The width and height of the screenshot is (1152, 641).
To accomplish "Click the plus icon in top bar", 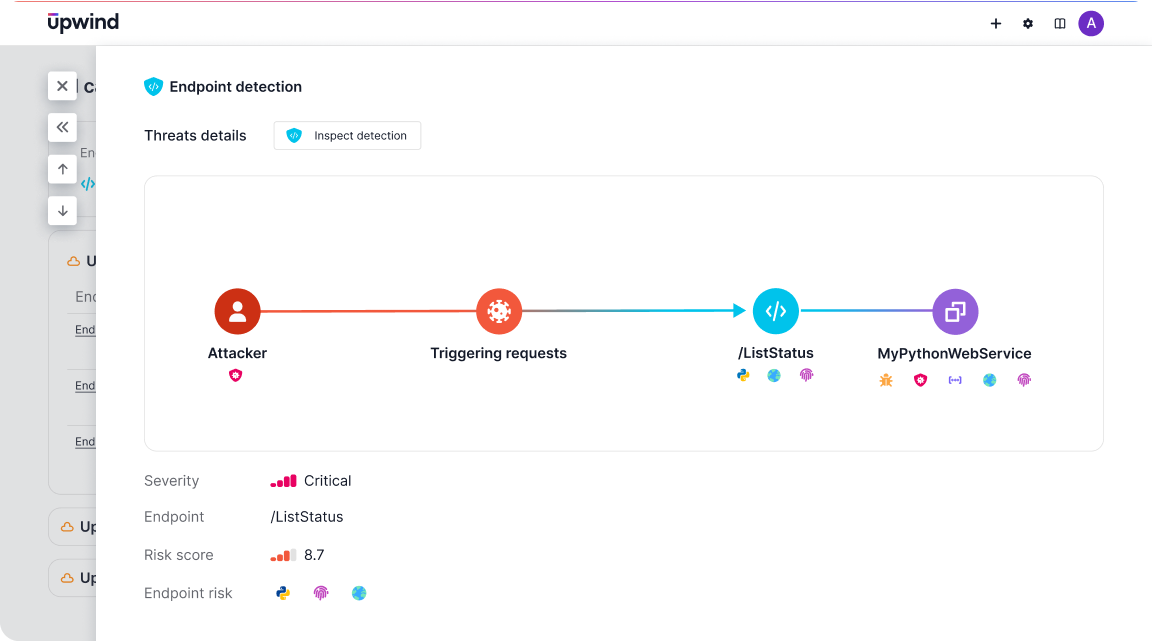I will 996,24.
